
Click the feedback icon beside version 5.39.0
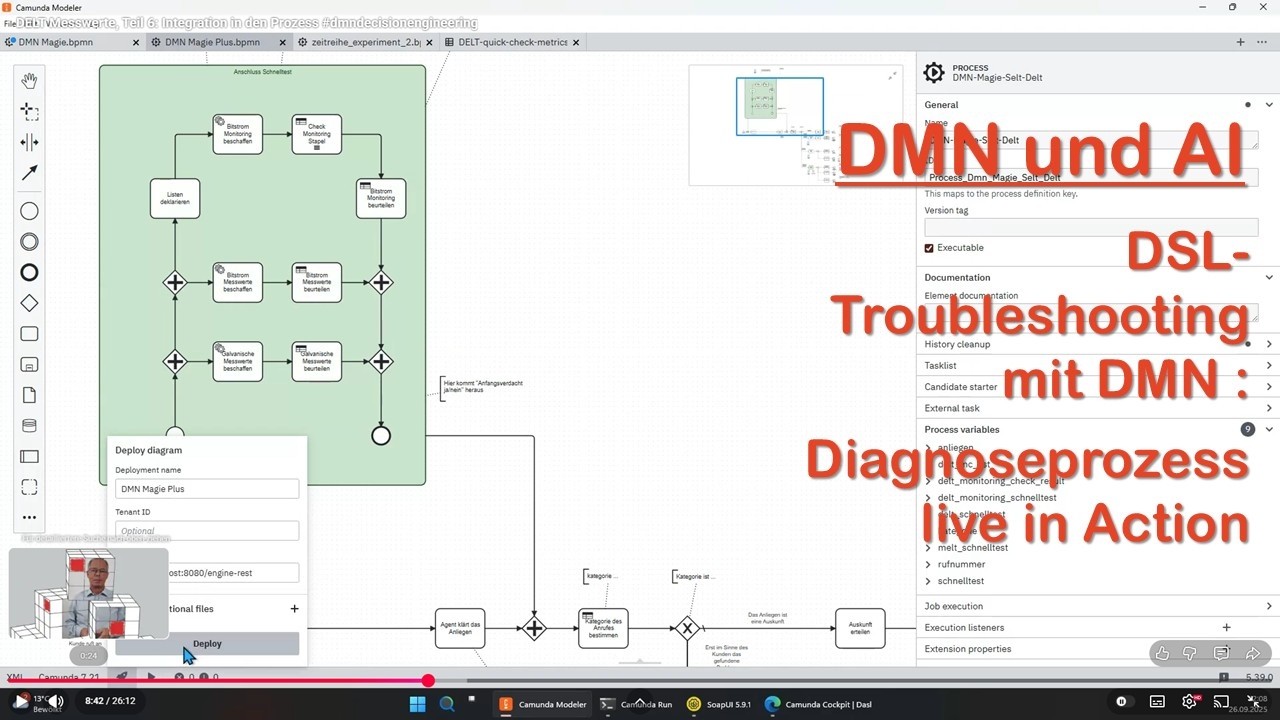[1224, 677]
